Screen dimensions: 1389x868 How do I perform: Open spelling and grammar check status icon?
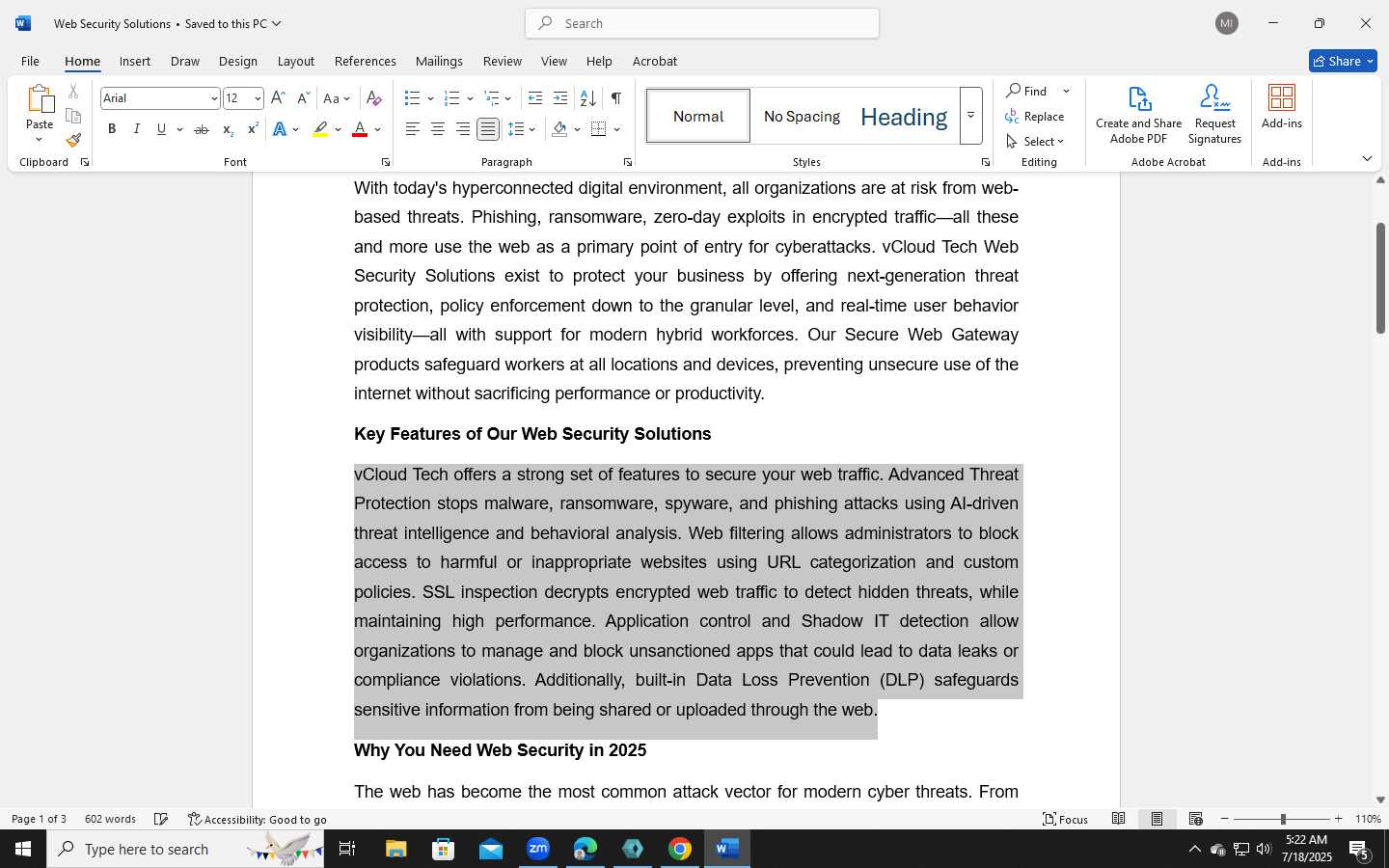(x=161, y=819)
